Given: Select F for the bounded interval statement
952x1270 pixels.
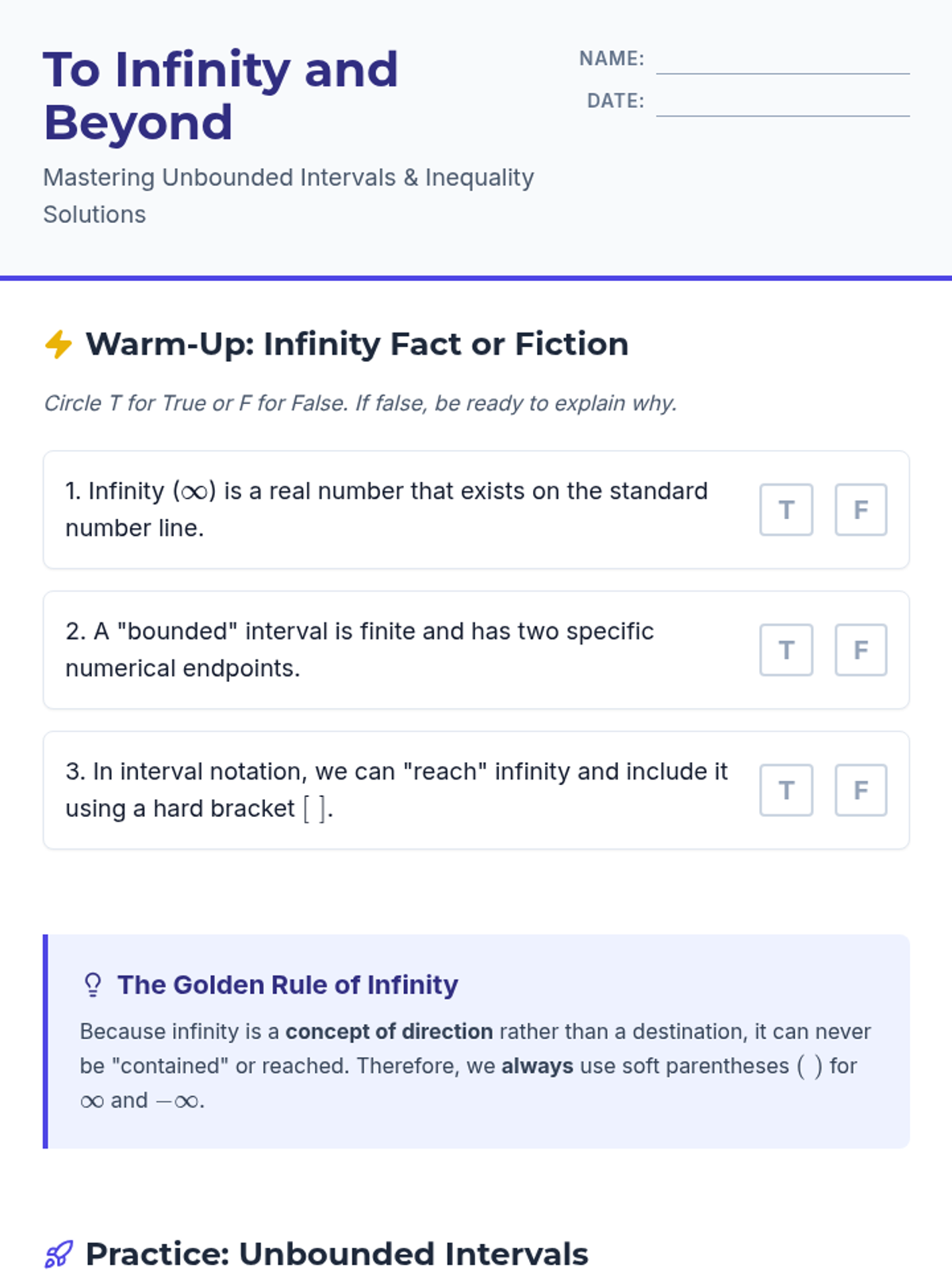Looking at the screenshot, I should click(x=861, y=650).
